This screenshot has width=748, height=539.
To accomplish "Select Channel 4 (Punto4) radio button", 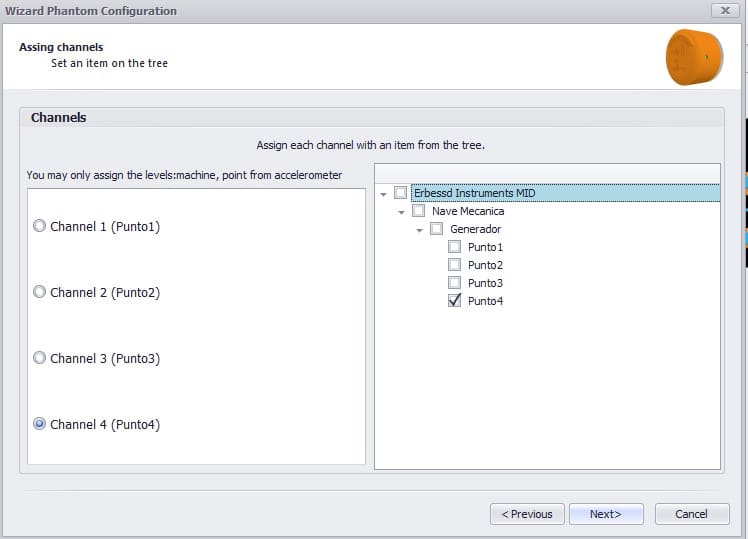I will pyautogui.click(x=40, y=424).
